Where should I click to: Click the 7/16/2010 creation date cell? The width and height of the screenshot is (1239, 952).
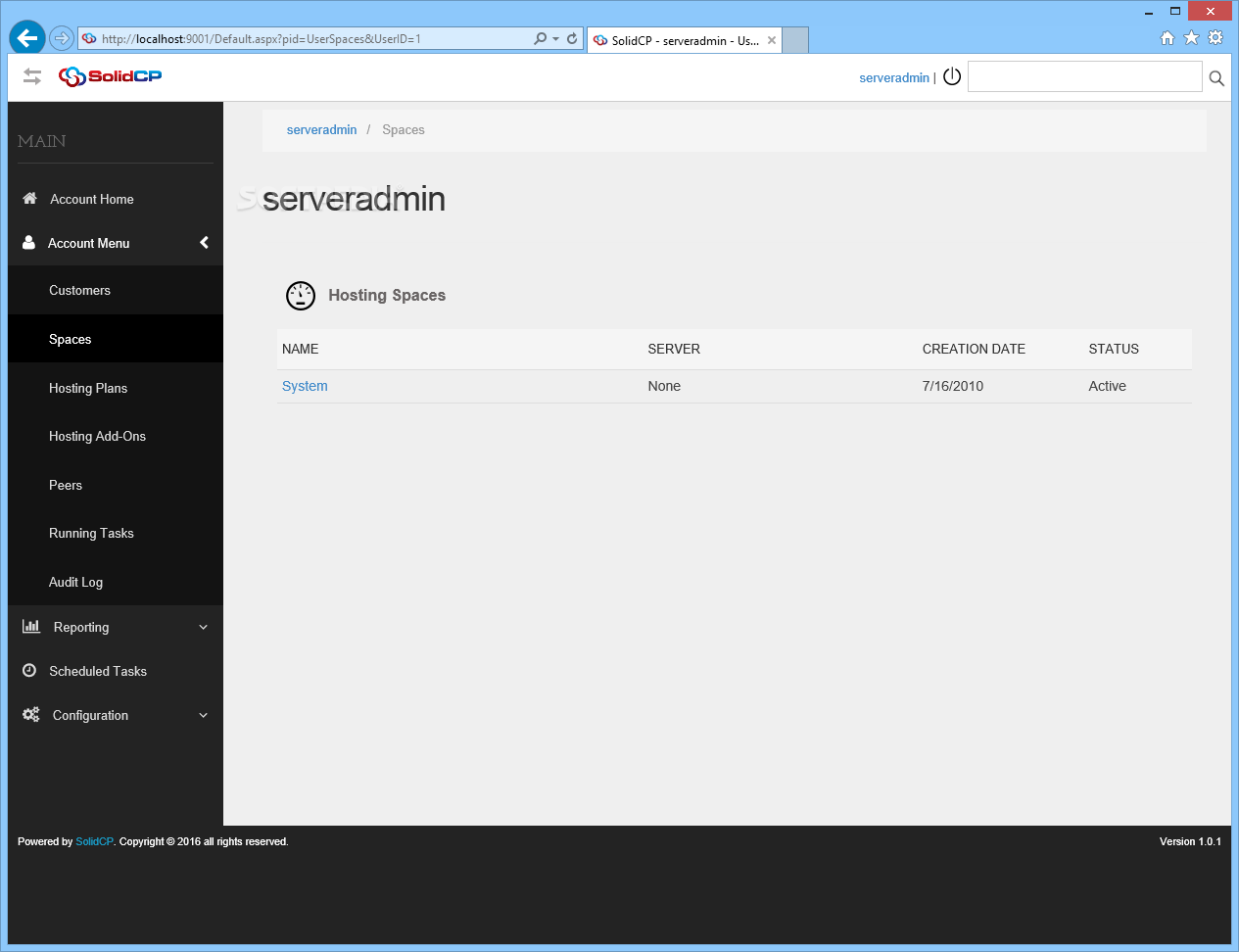[x=952, y=386]
